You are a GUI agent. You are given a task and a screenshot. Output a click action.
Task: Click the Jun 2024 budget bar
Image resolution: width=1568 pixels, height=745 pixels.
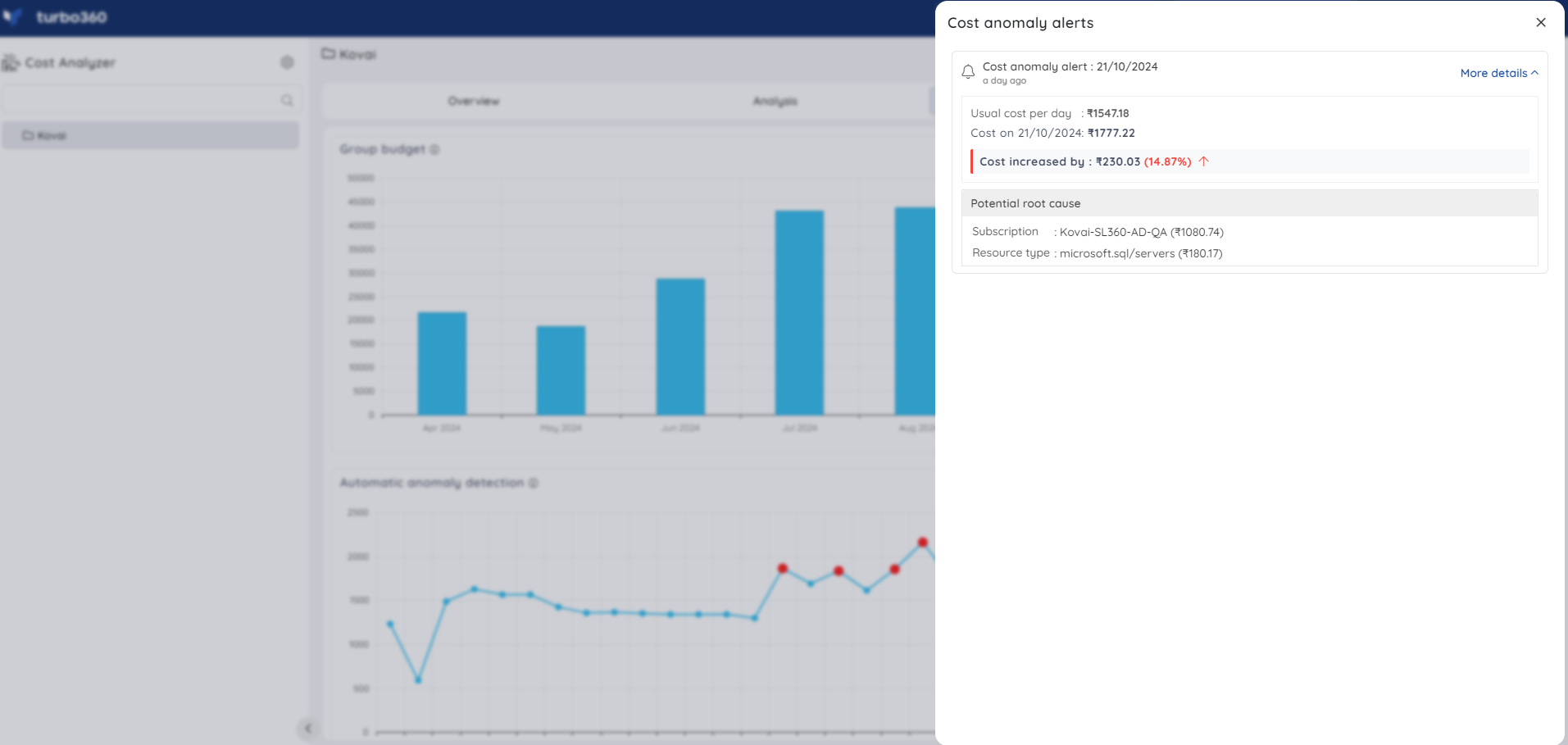680,347
